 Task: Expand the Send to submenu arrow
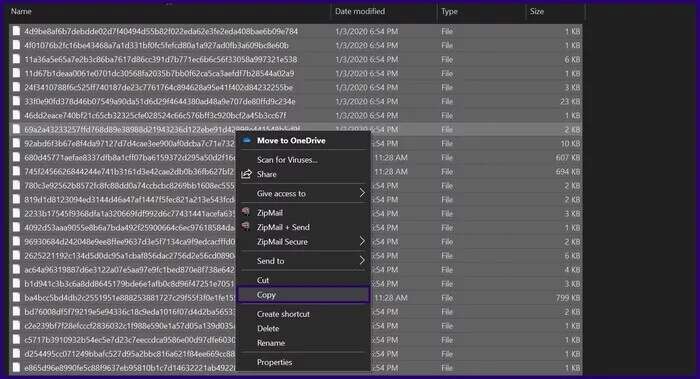point(362,260)
